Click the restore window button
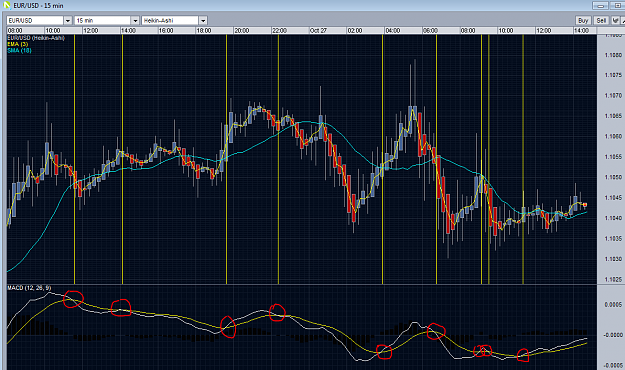Viewport: 625px width, 370px height. tap(618, 6)
